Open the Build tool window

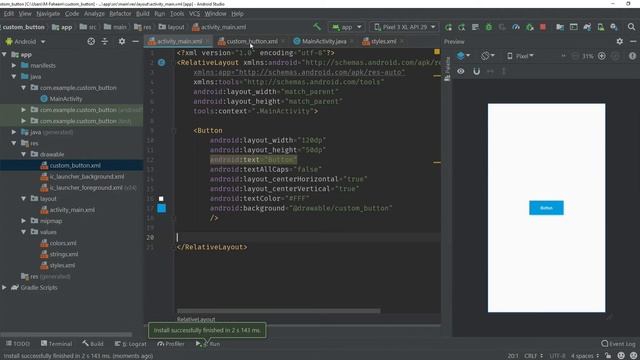(93, 344)
